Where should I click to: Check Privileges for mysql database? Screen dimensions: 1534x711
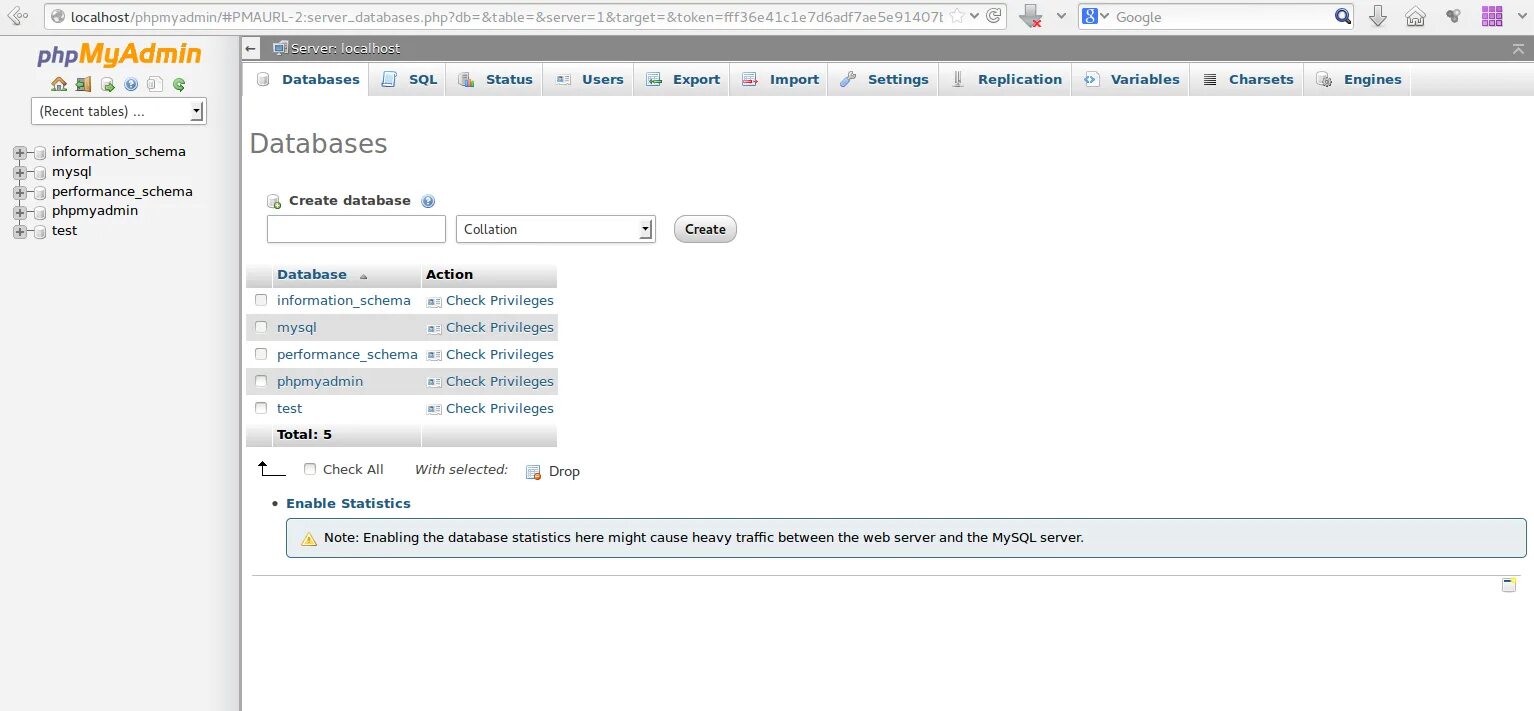click(490, 327)
